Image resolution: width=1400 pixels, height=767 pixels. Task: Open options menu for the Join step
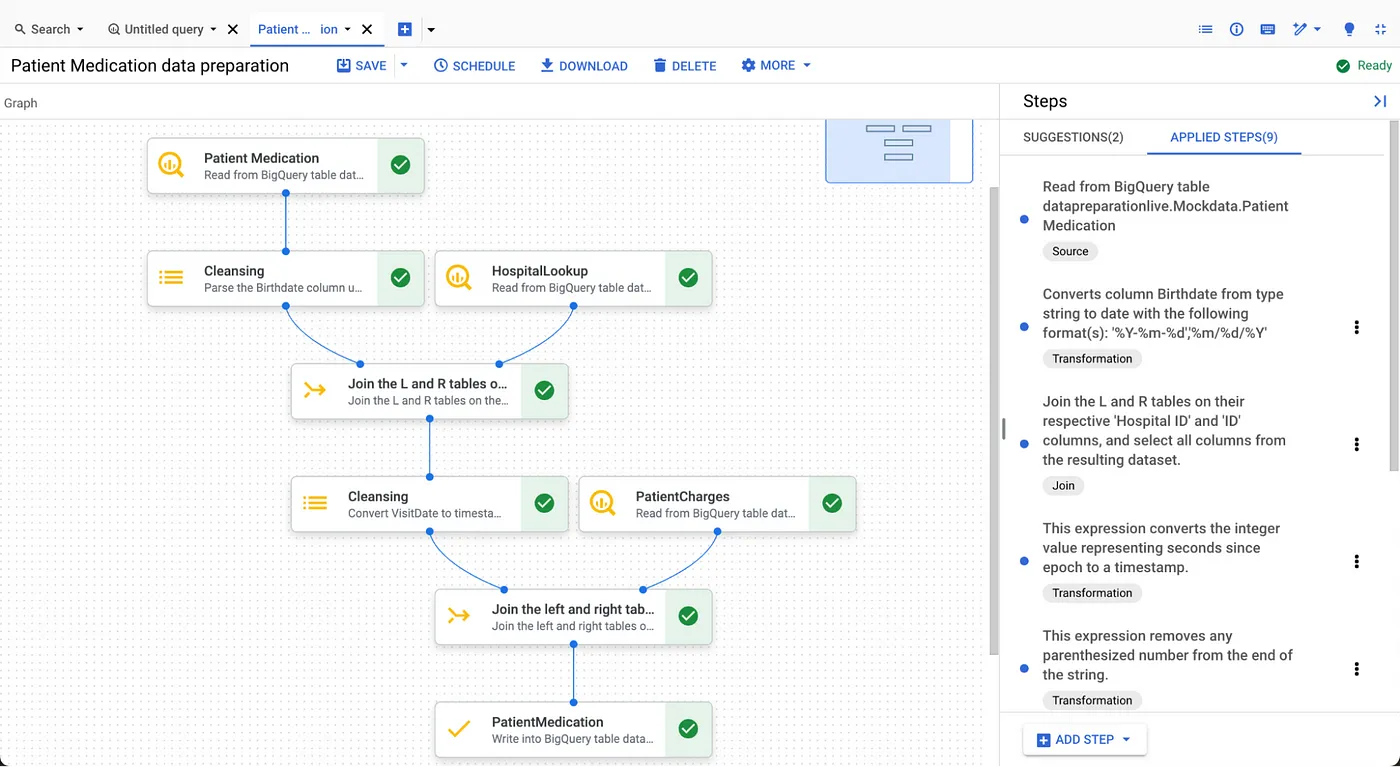point(1356,444)
